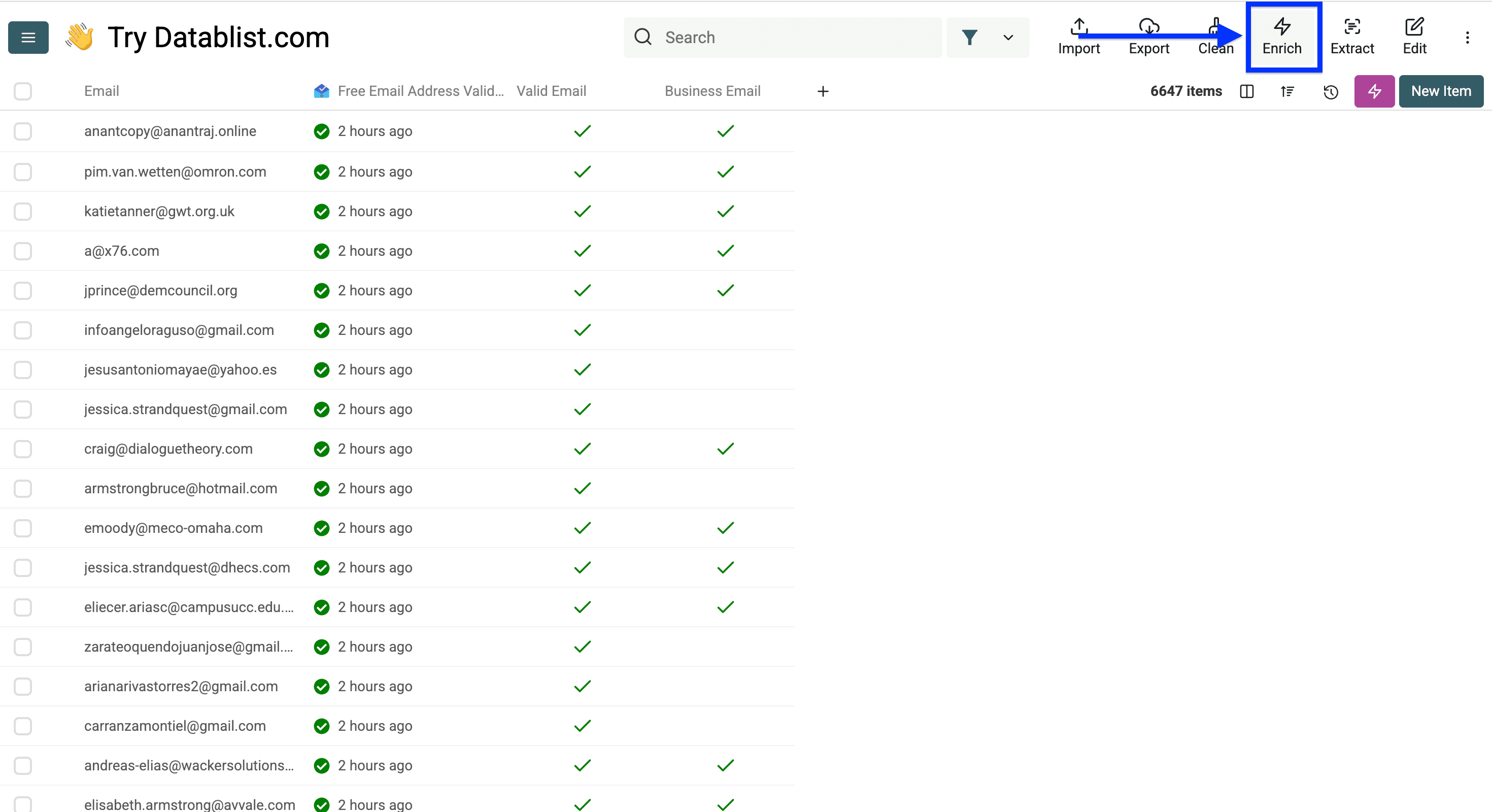Open version history via clock icon
The width and height of the screenshot is (1492, 812).
coord(1331,91)
